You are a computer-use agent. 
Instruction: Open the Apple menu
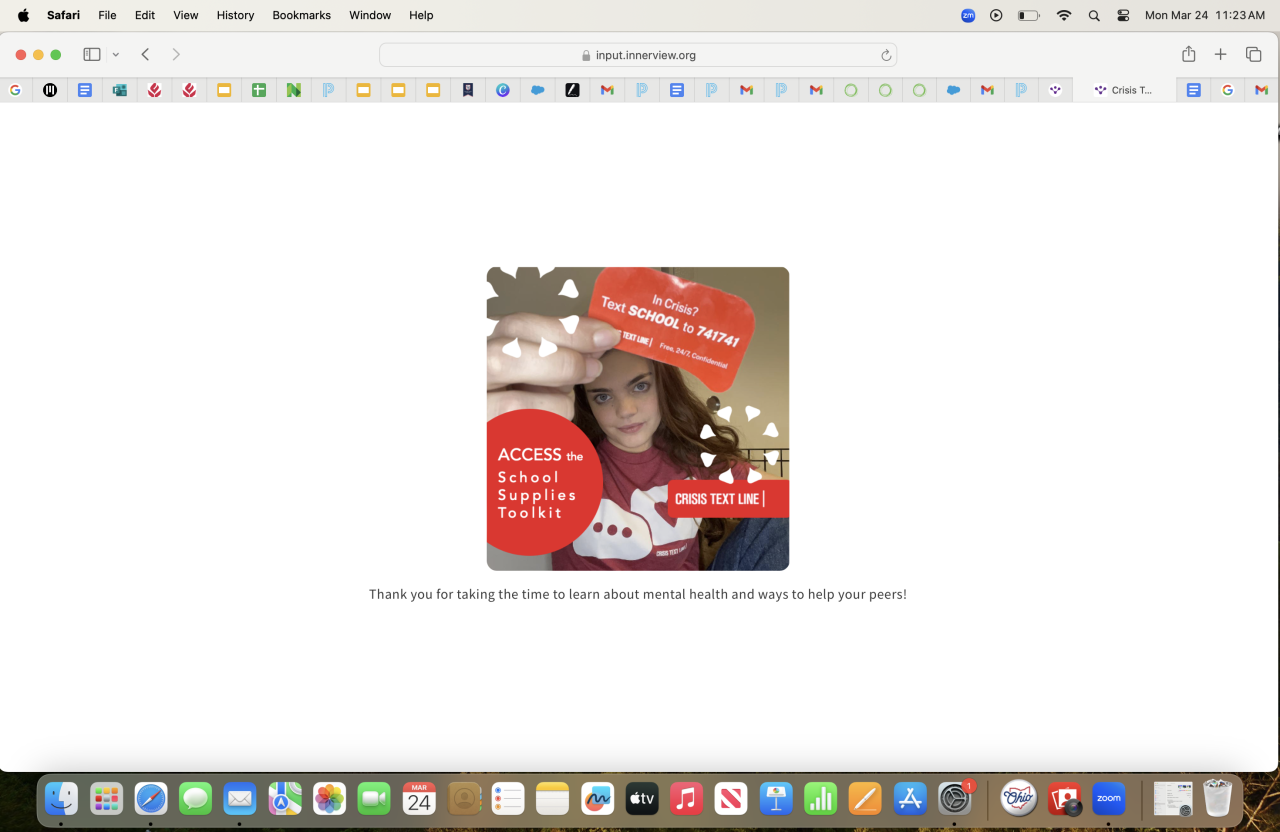click(x=23, y=15)
